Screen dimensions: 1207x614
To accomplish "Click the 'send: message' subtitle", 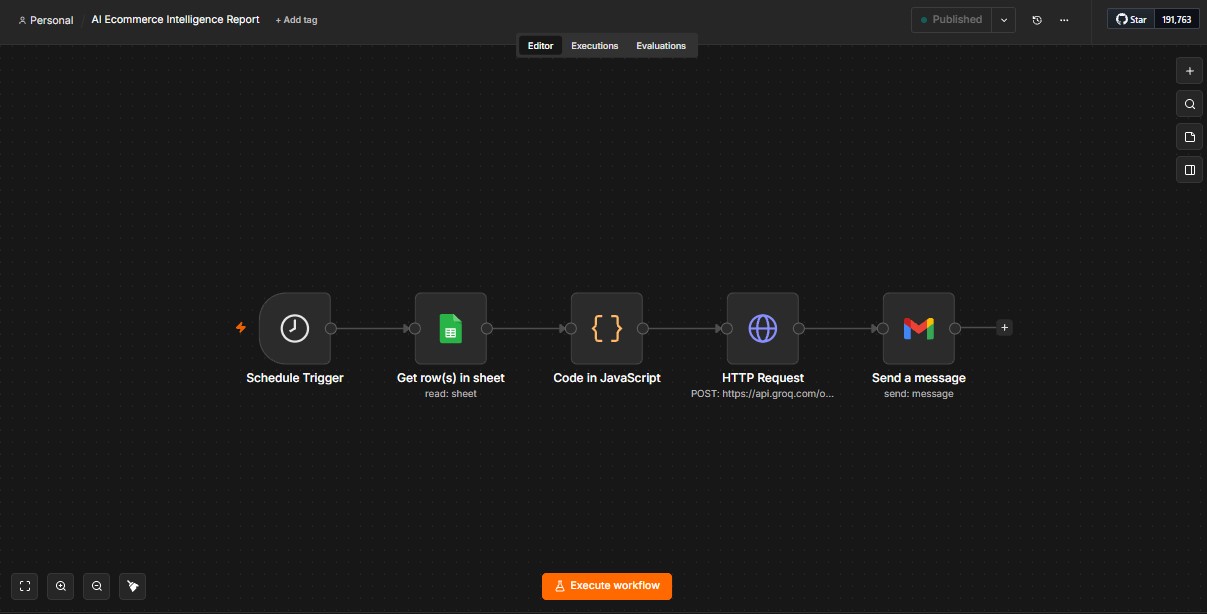I will [x=919, y=394].
